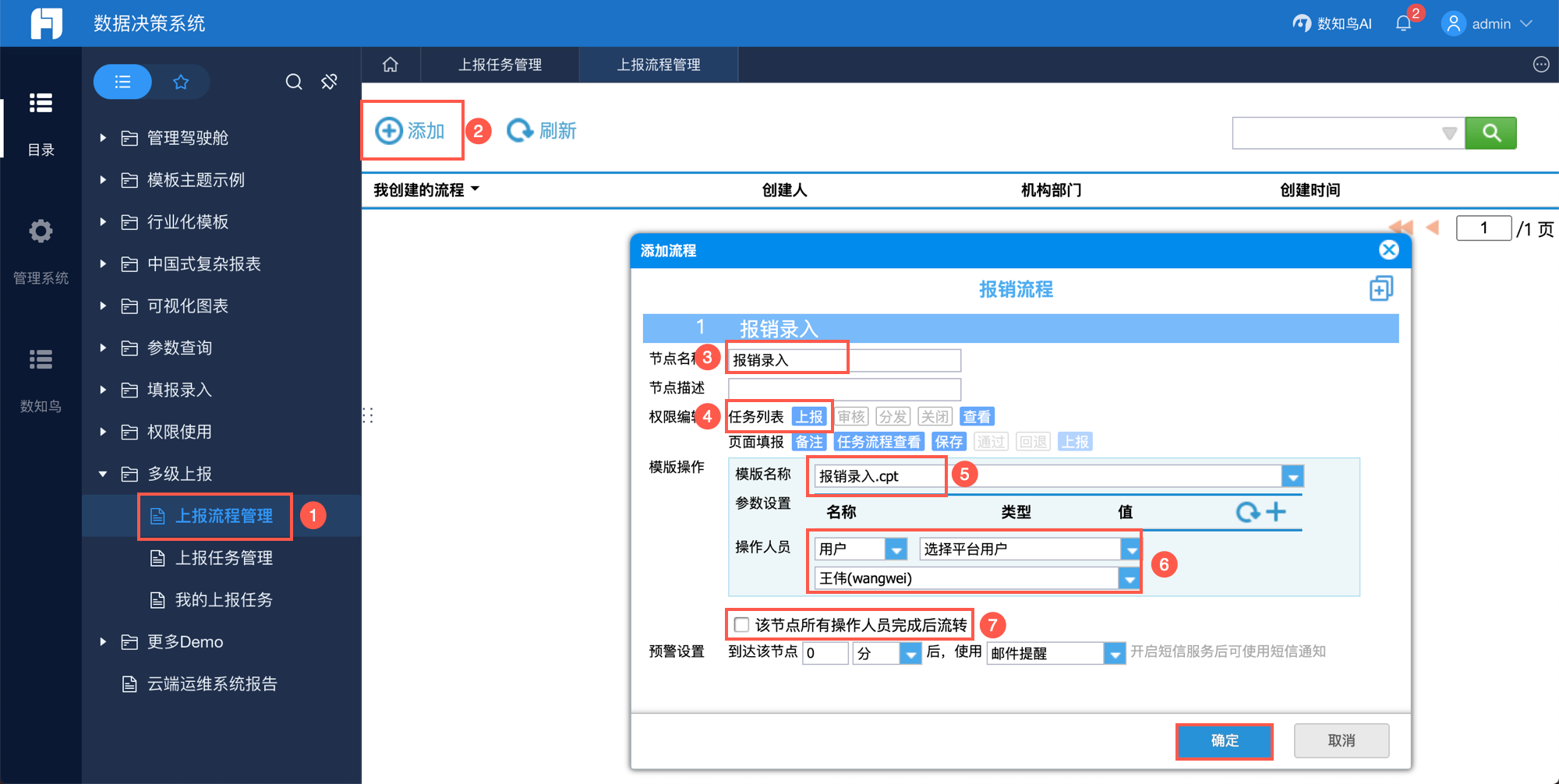Open the notifications bell

click(x=1403, y=23)
